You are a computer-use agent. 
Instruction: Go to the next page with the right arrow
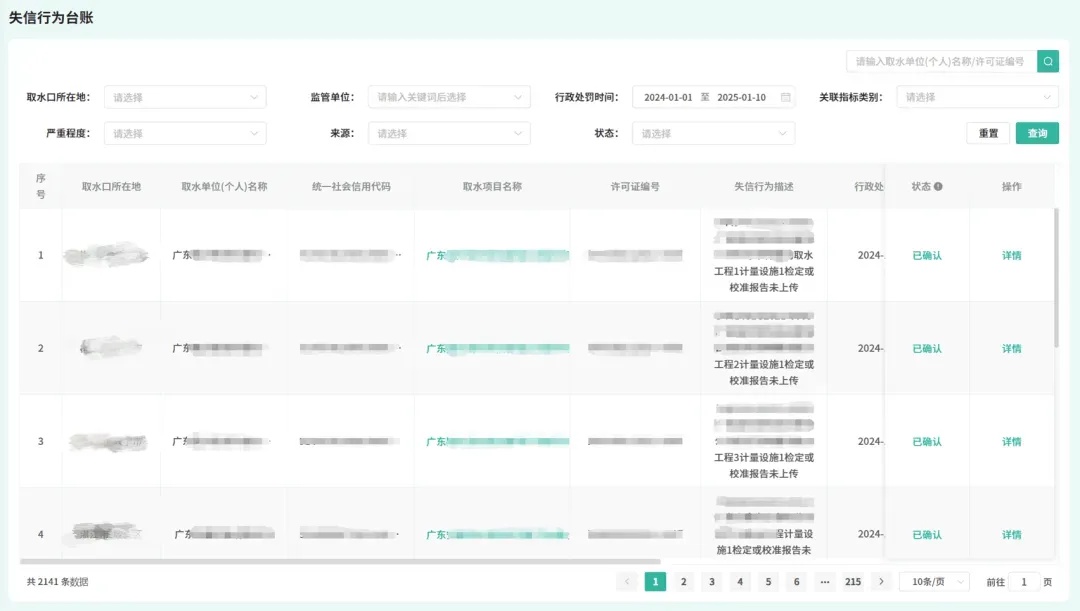point(881,581)
